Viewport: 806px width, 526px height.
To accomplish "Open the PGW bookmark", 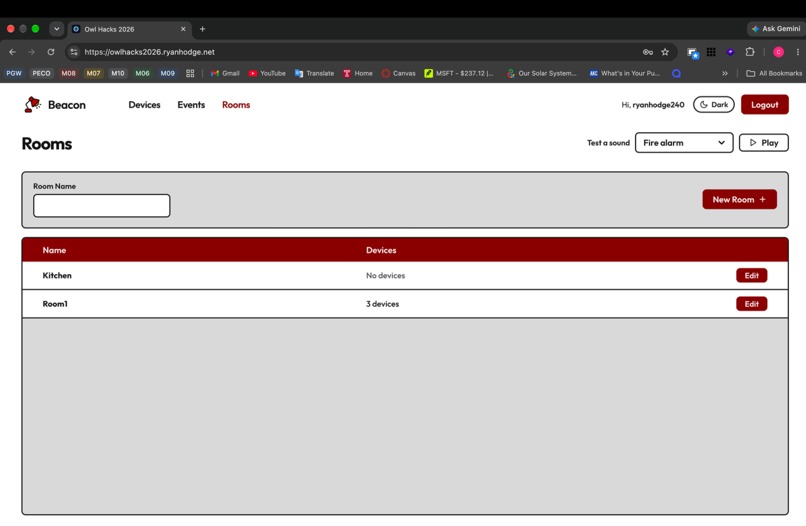I will click(x=14, y=74).
